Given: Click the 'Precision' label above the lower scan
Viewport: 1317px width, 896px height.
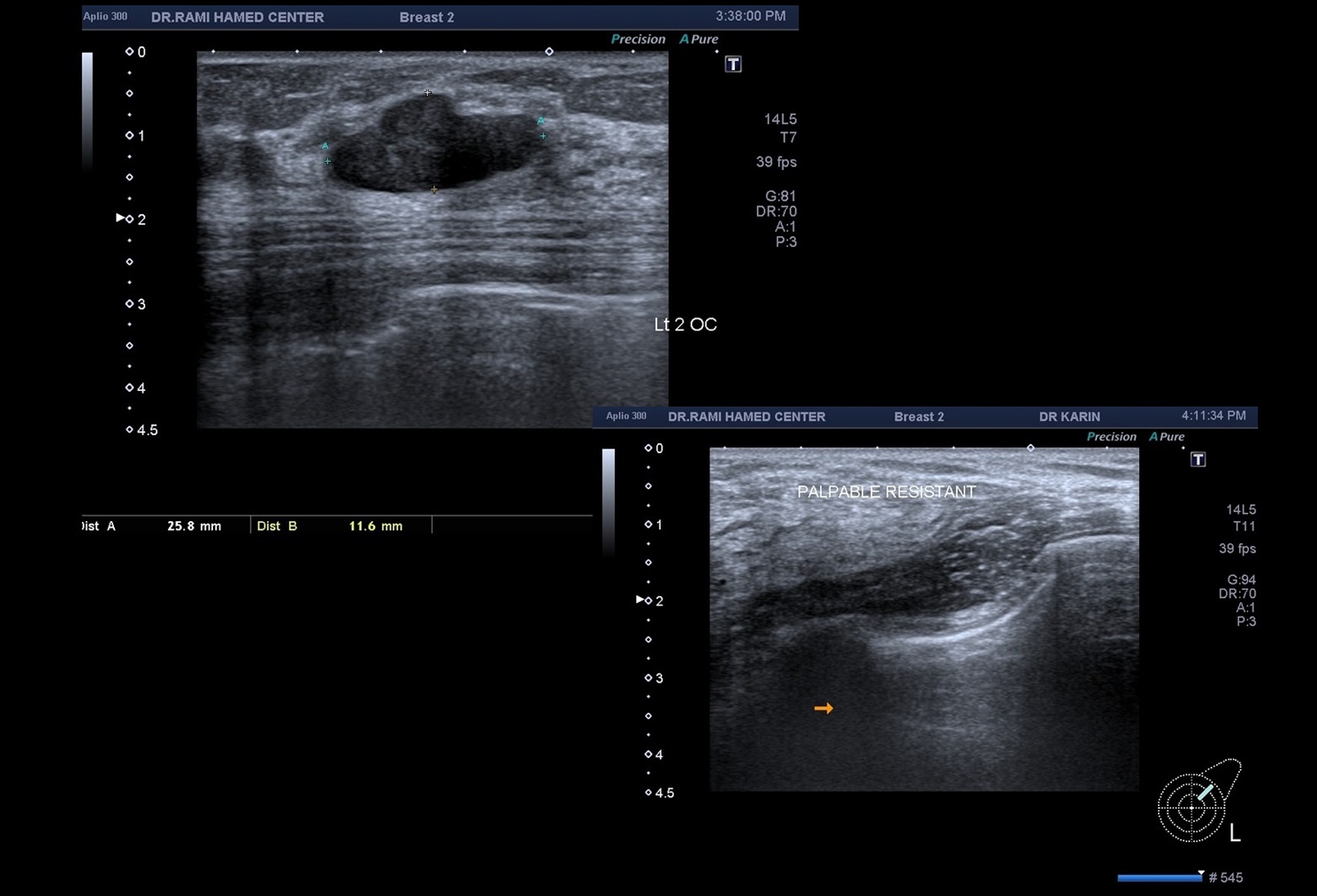Looking at the screenshot, I should tap(1111, 436).
